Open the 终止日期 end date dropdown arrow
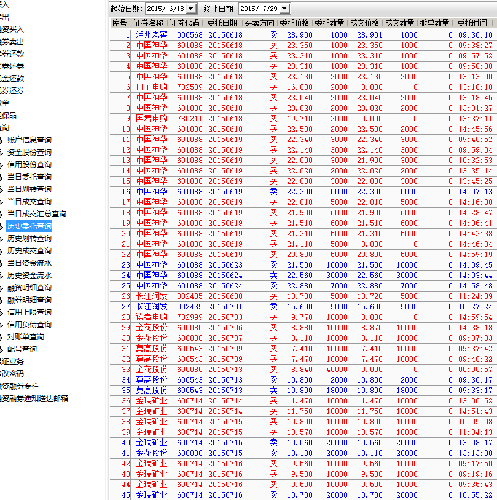497x500 pixels. (x=284, y=9)
